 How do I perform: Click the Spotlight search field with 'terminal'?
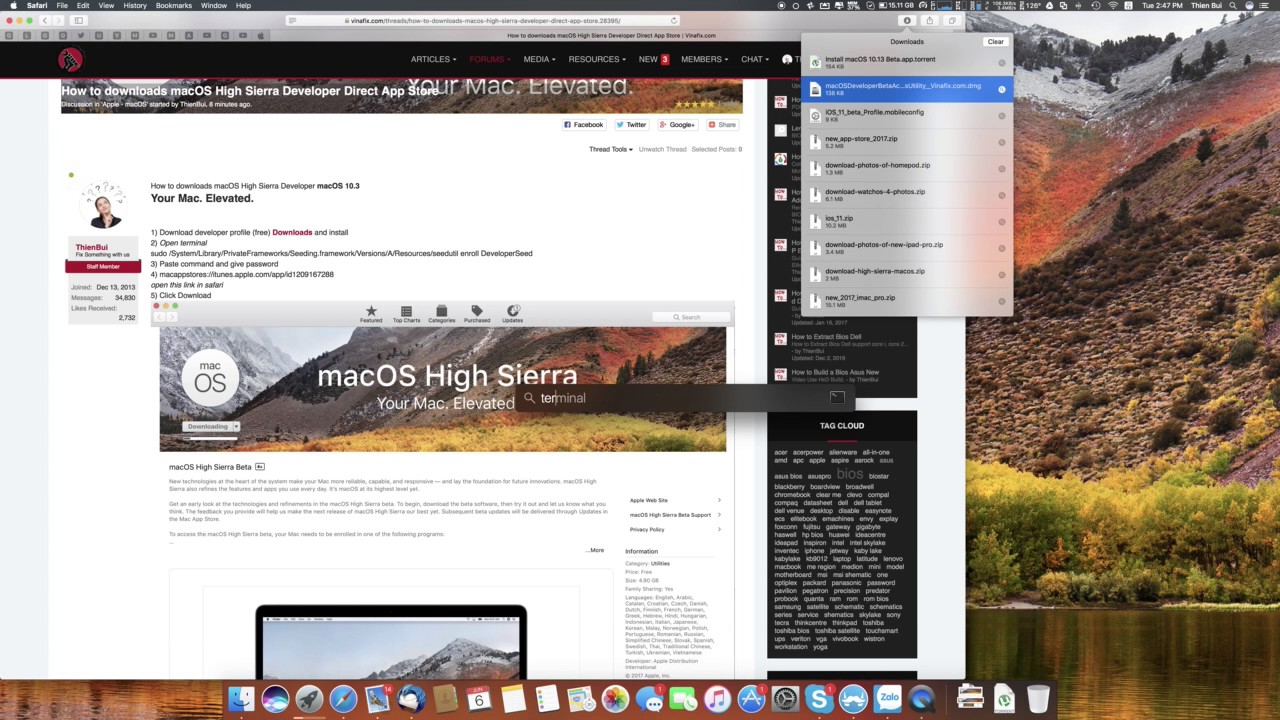685,398
